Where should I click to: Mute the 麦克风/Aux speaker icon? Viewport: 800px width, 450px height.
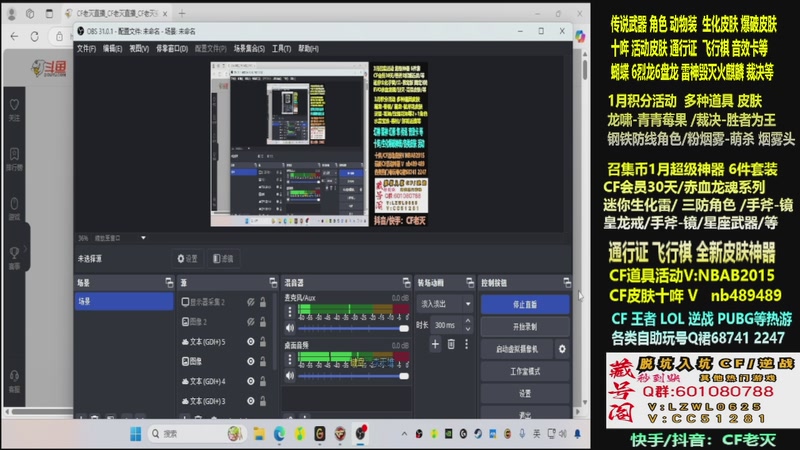tap(290, 328)
